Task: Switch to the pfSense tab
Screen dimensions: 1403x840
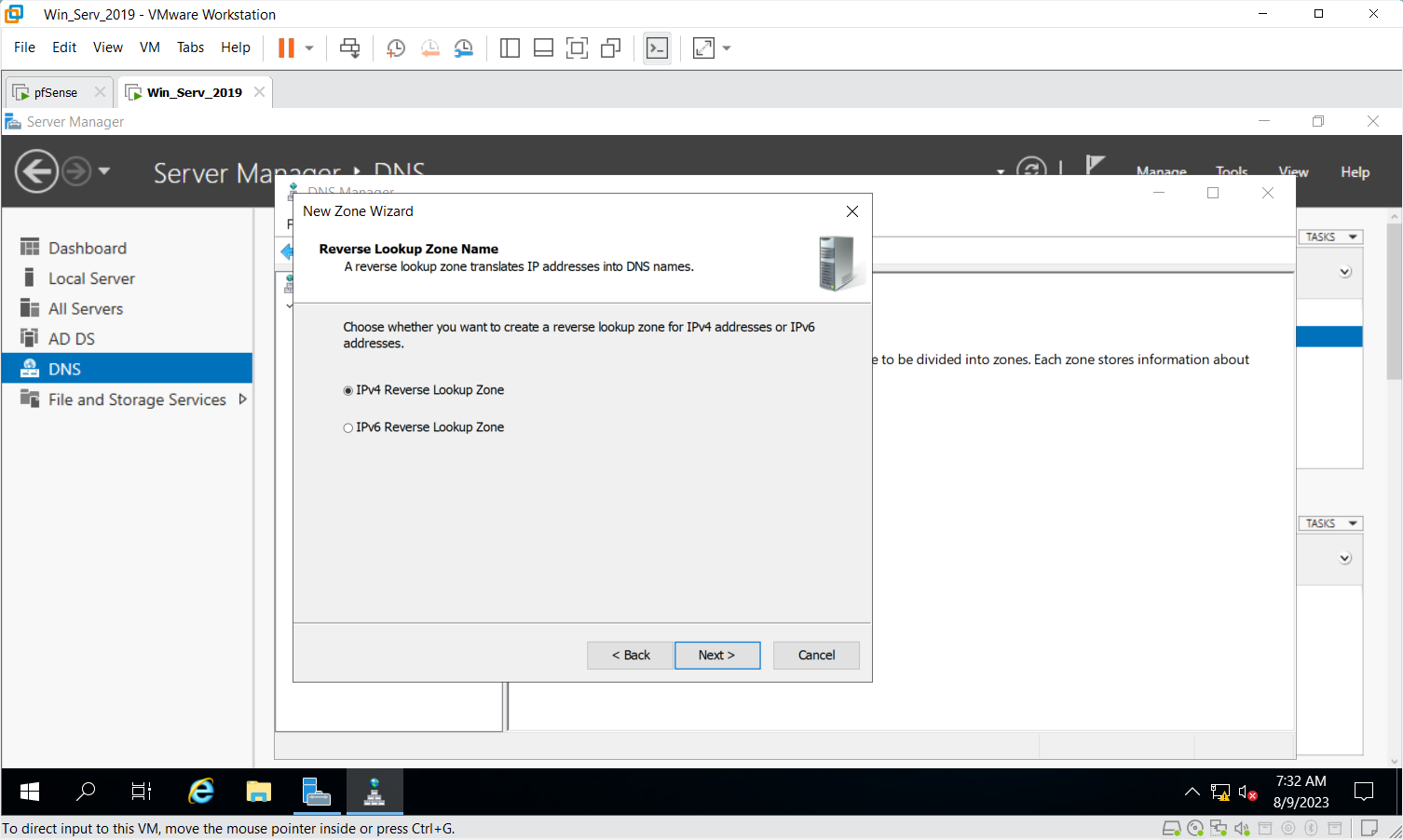Action: (x=54, y=92)
